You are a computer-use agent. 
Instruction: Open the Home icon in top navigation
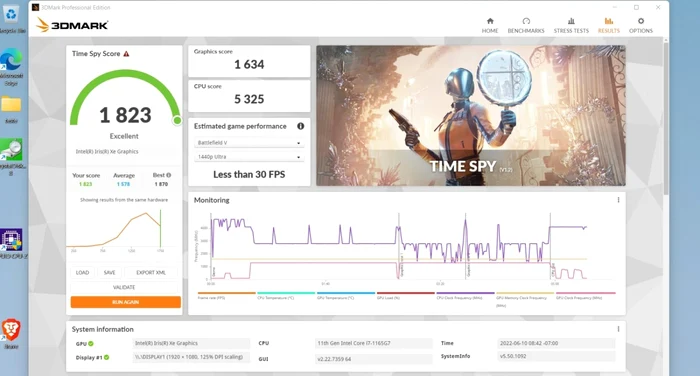pyautogui.click(x=490, y=21)
